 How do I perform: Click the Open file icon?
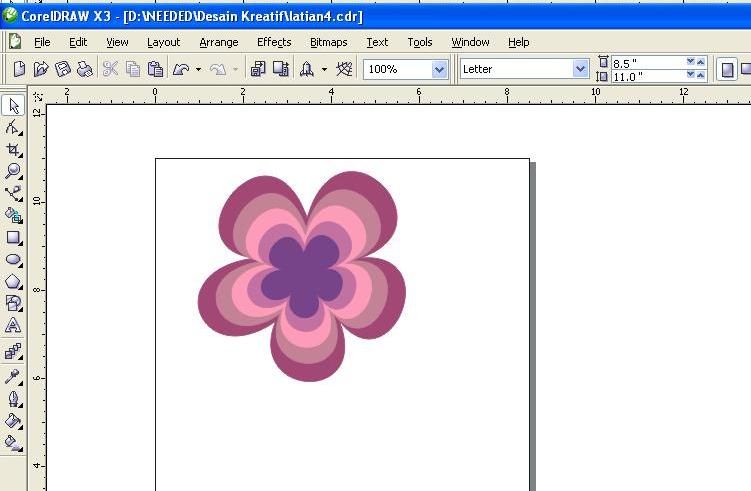[41, 69]
